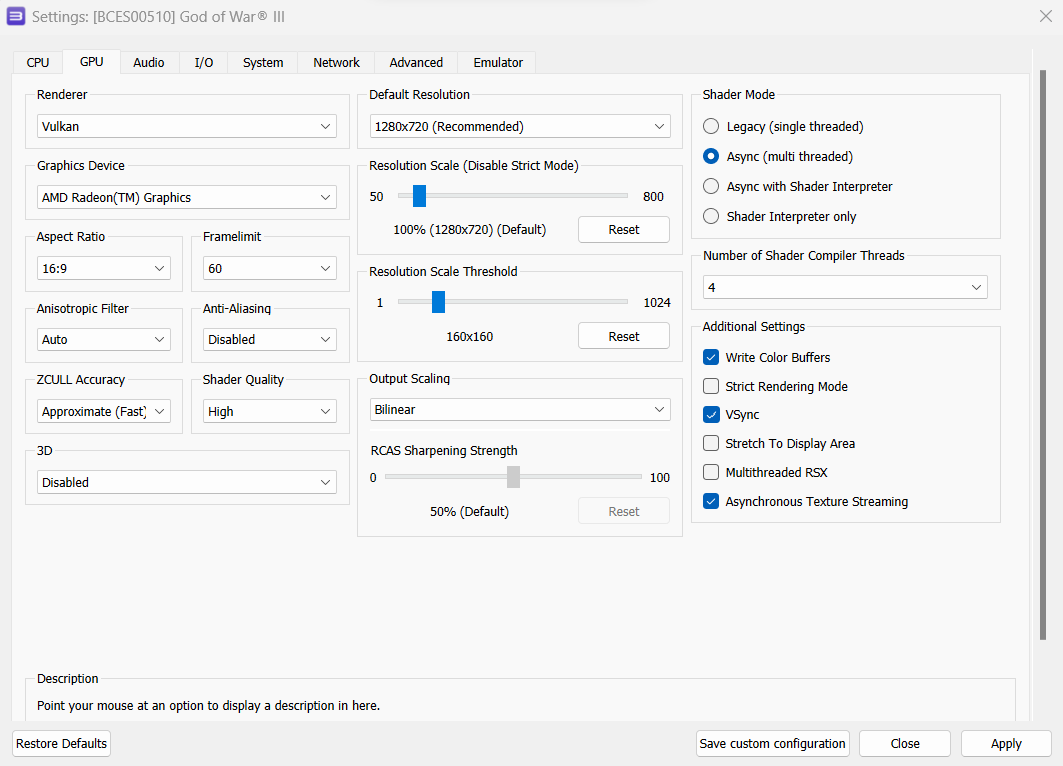Click the 'Point your mouse at an option' description text
The height and width of the screenshot is (766, 1063).
point(208,706)
